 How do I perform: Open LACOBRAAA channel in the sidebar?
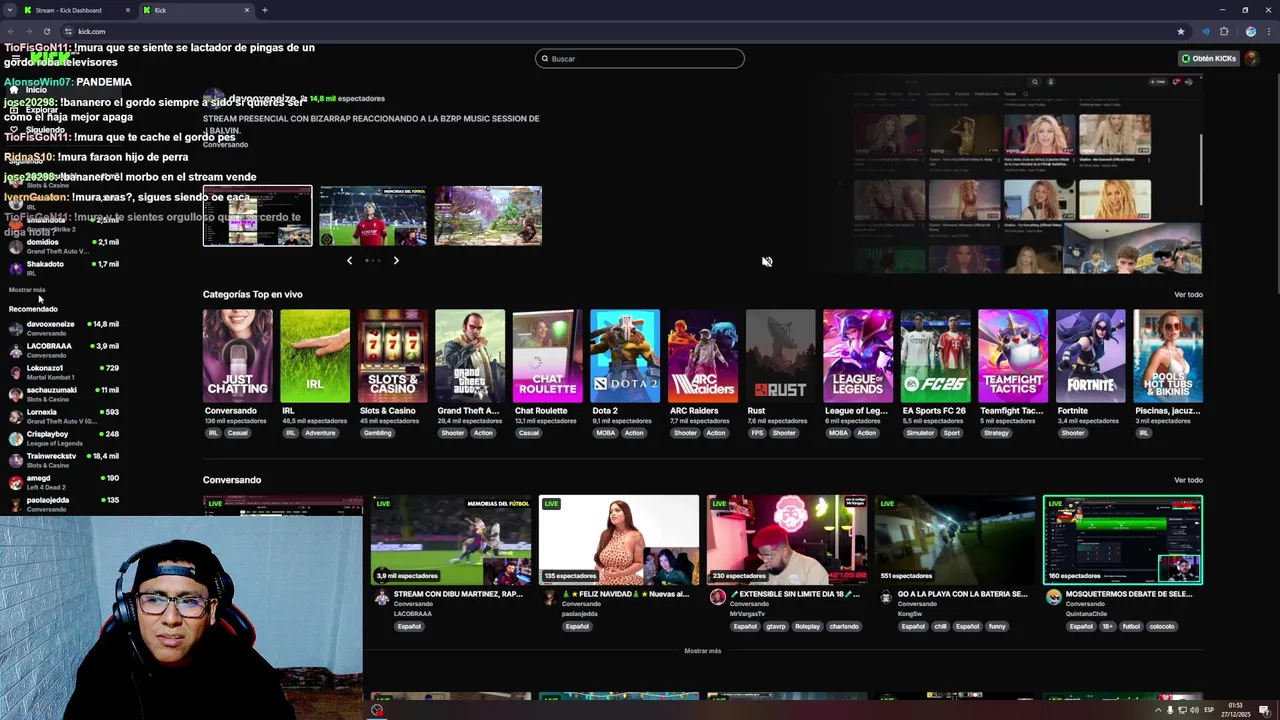click(64, 350)
